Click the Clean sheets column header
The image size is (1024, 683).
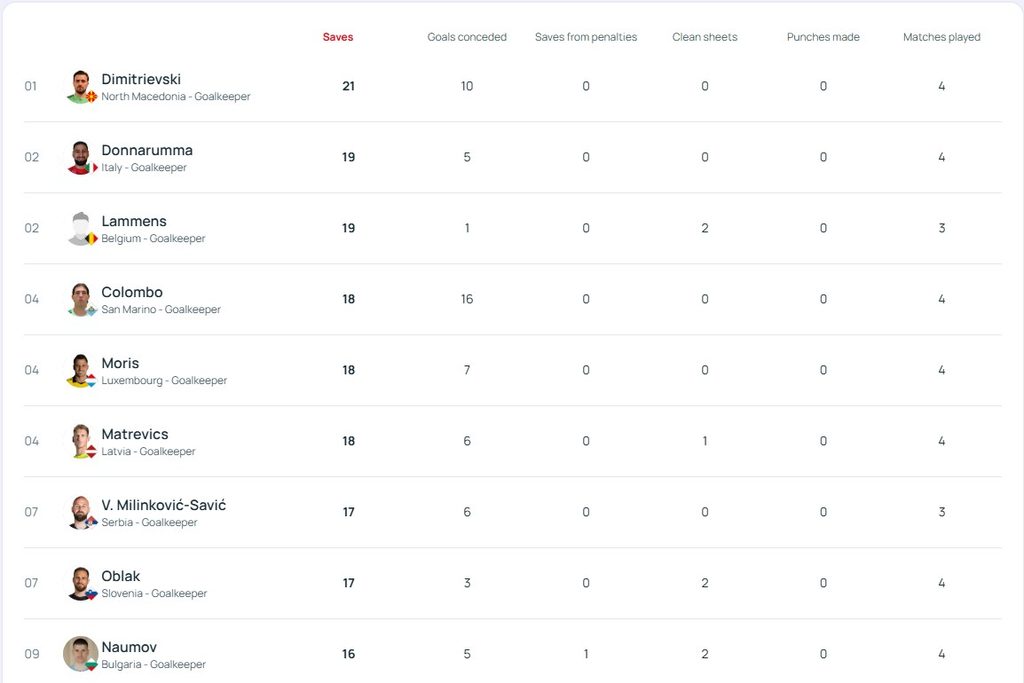(705, 37)
